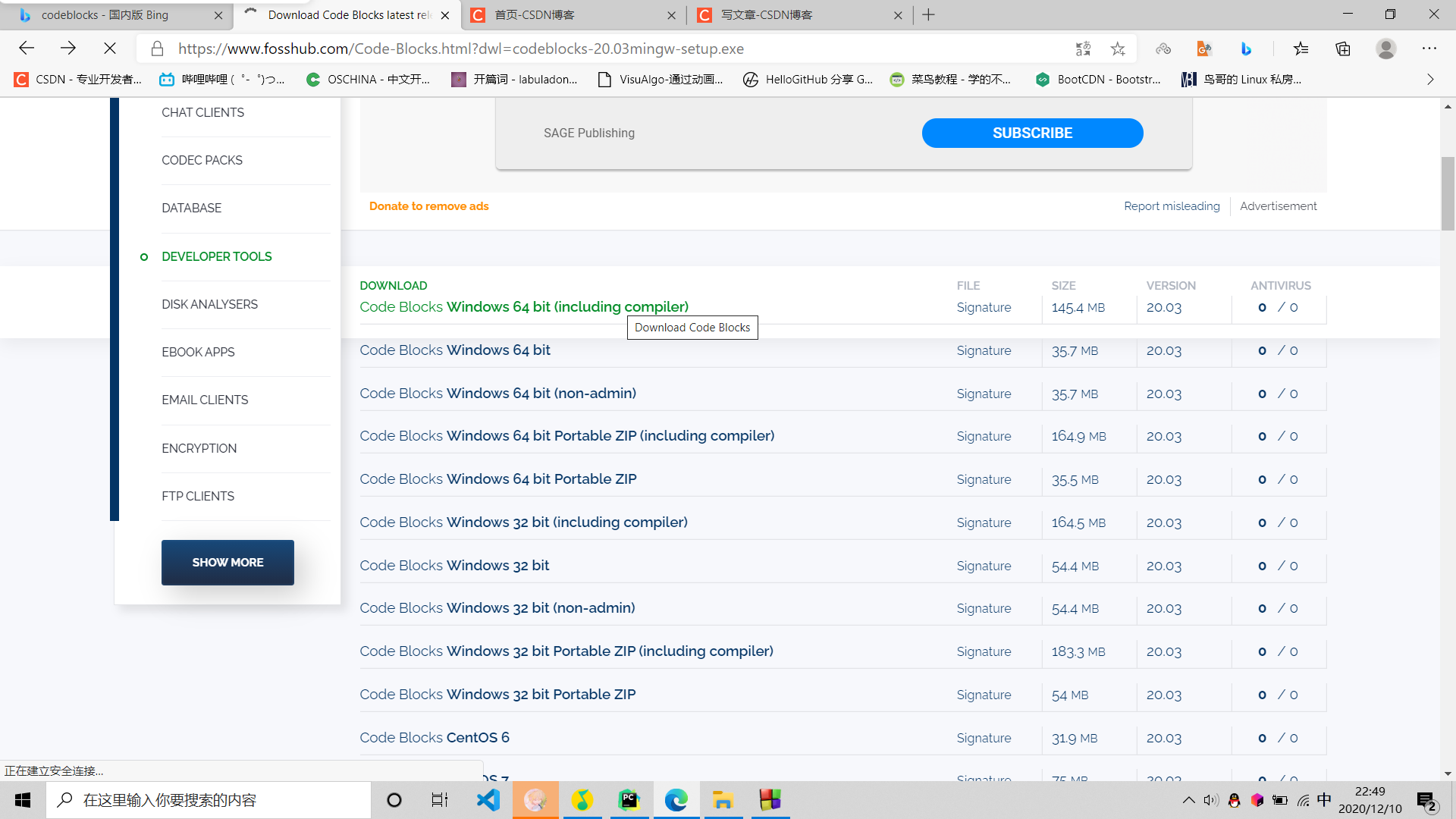Open the browser settings ellipsis menu
This screenshot has height=819, width=1456.
click(x=1429, y=49)
